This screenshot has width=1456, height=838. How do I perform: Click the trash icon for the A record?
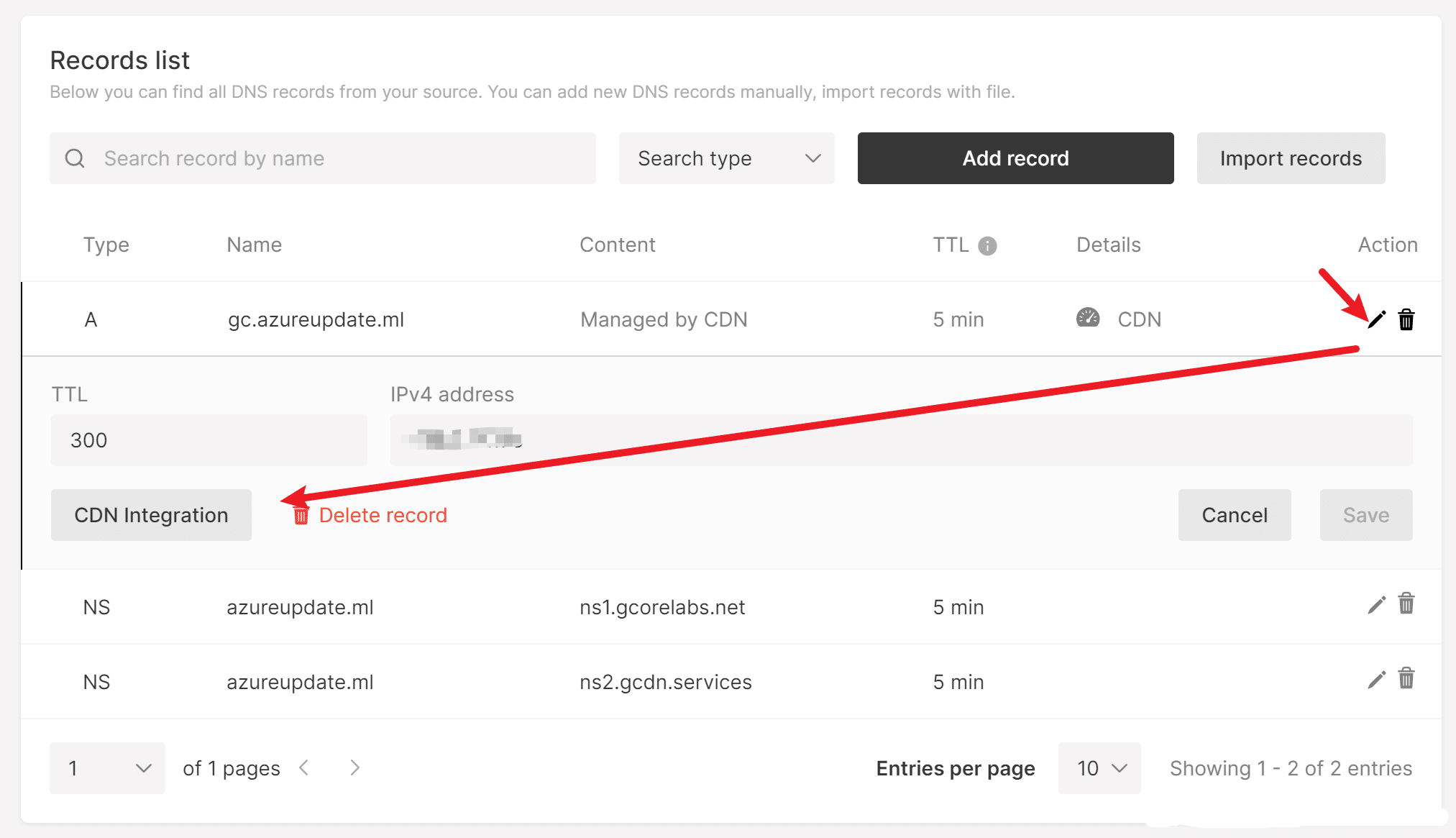coord(1406,319)
